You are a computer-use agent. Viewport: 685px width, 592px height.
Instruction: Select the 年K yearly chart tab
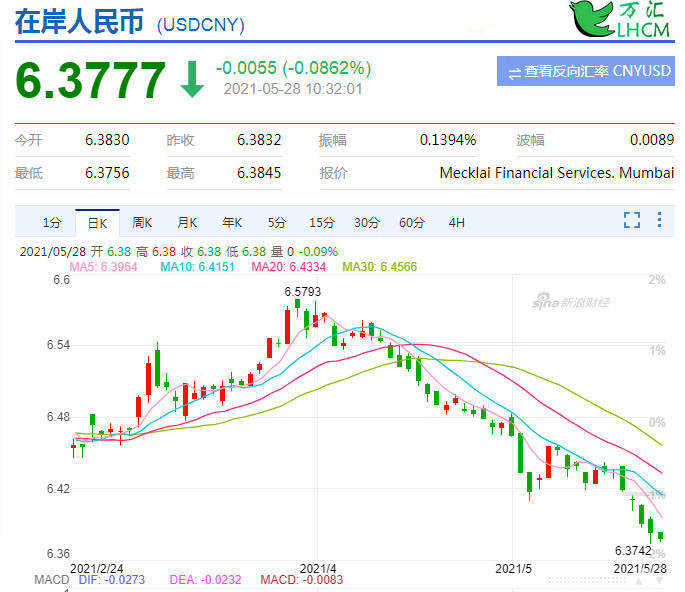[232, 223]
